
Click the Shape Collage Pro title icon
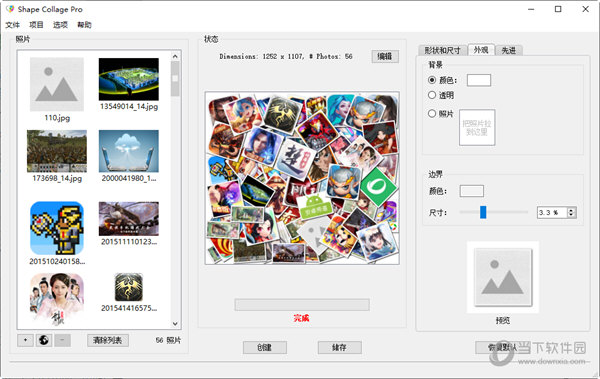click(x=10, y=9)
